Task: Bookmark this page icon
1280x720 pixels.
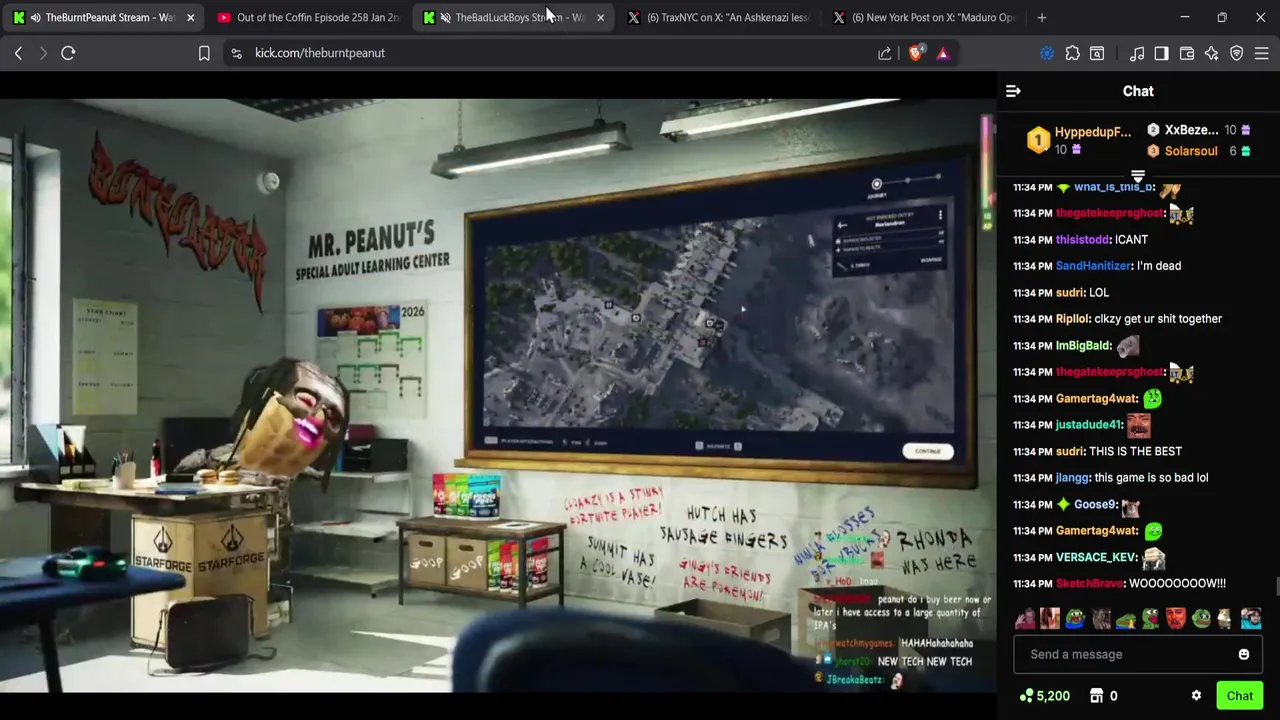Action: pyautogui.click(x=204, y=53)
